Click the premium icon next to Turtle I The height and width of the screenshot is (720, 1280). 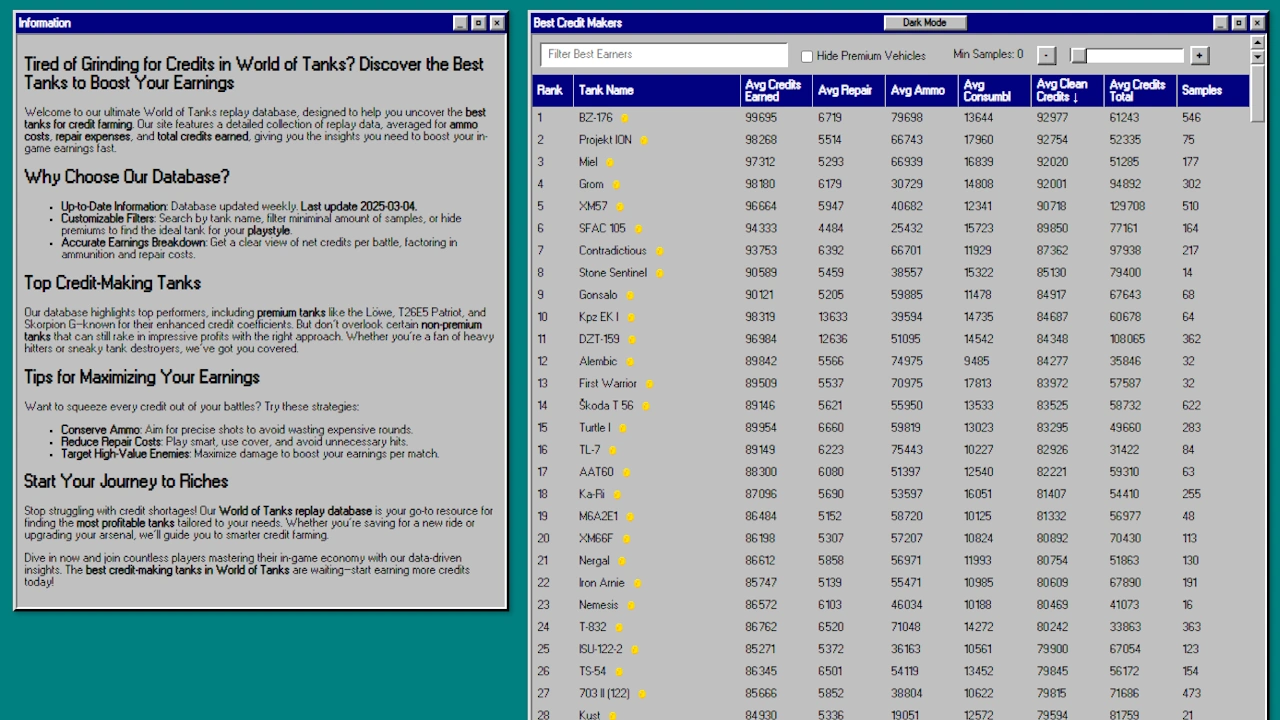(622, 428)
